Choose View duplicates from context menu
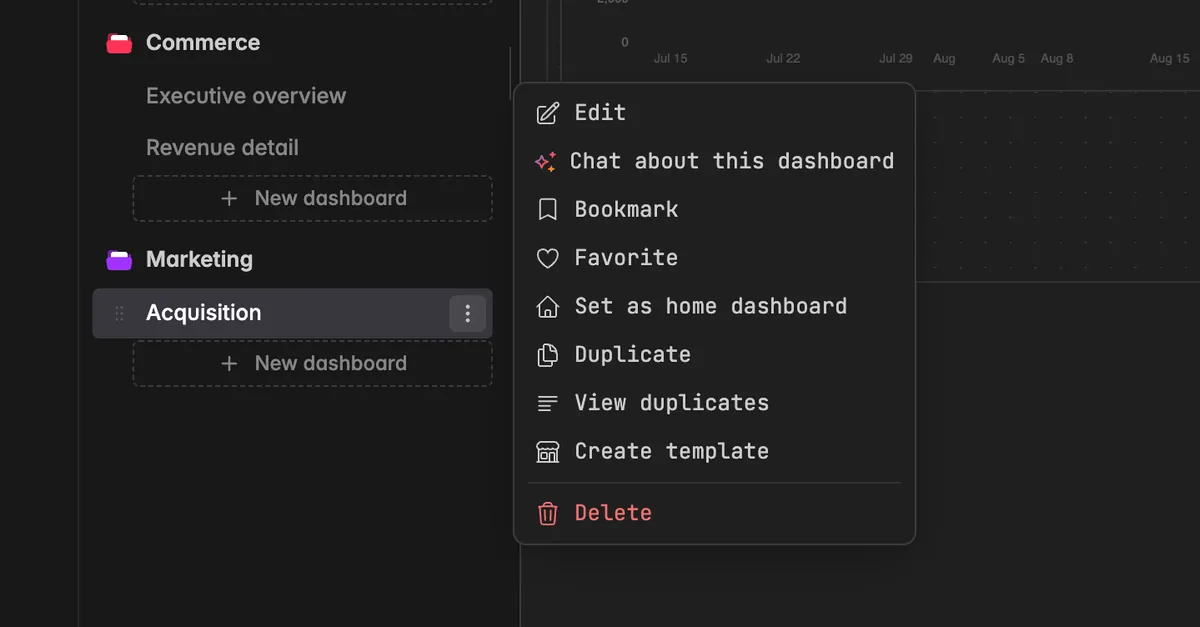 pyautogui.click(x=714, y=403)
